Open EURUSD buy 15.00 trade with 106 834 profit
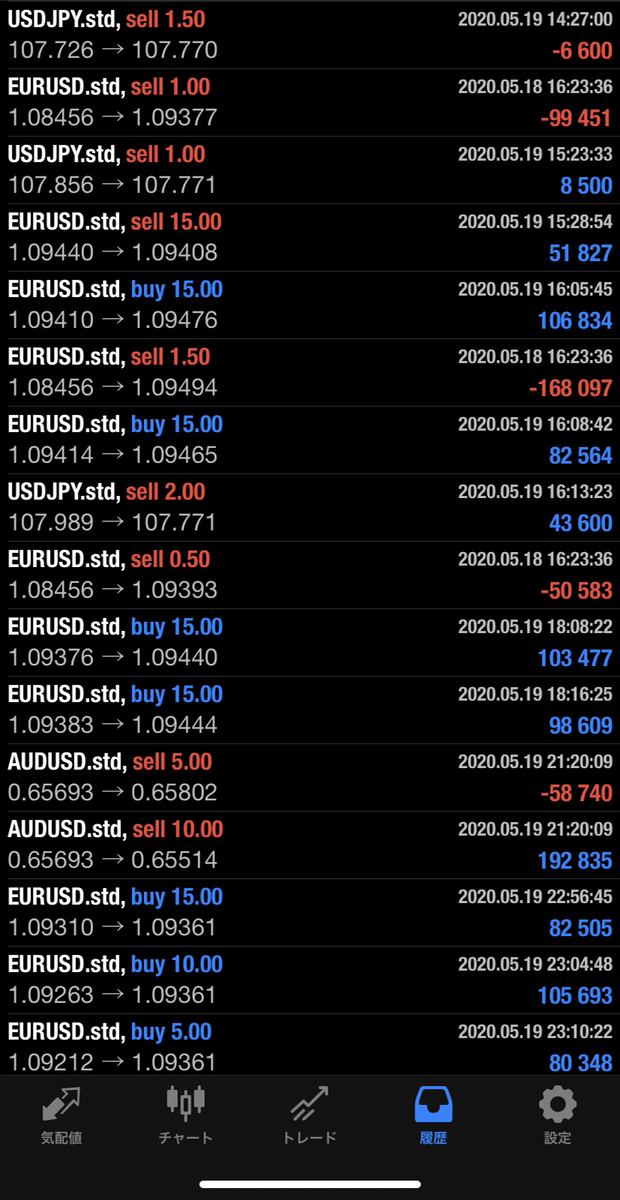Image resolution: width=620 pixels, height=1200 pixels. [310, 305]
